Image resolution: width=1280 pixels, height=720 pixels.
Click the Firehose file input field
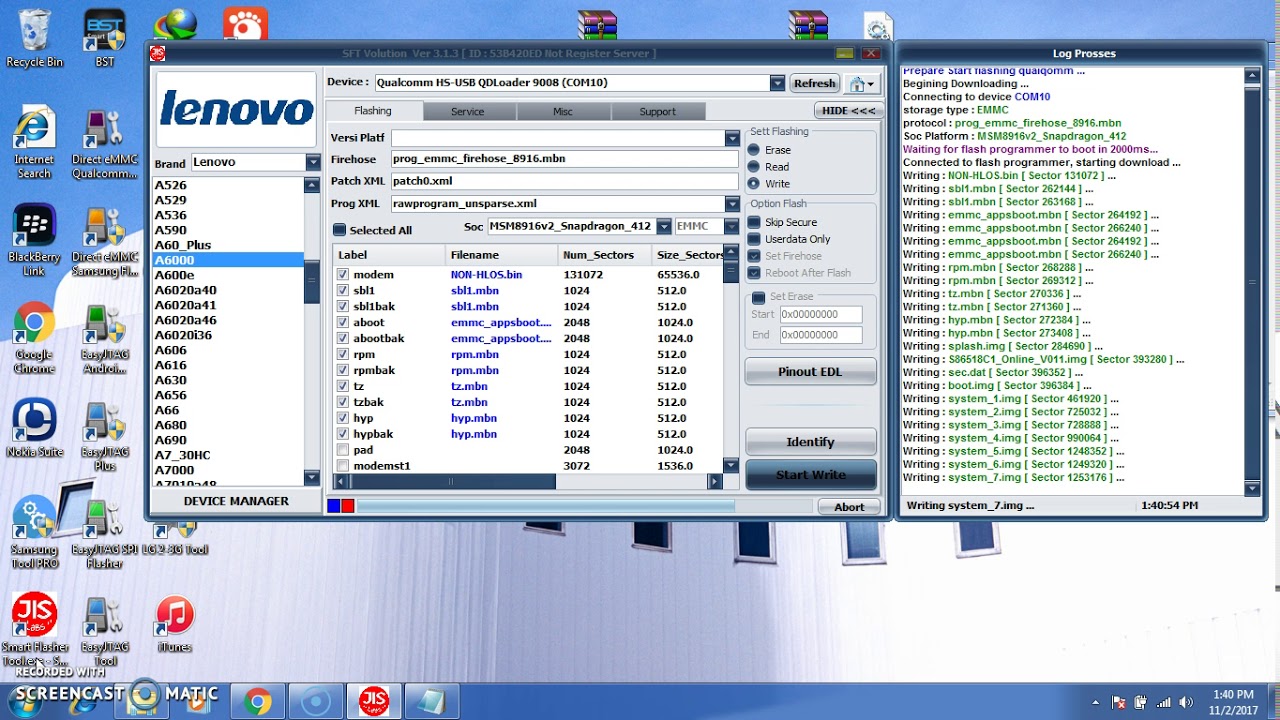tap(565, 159)
